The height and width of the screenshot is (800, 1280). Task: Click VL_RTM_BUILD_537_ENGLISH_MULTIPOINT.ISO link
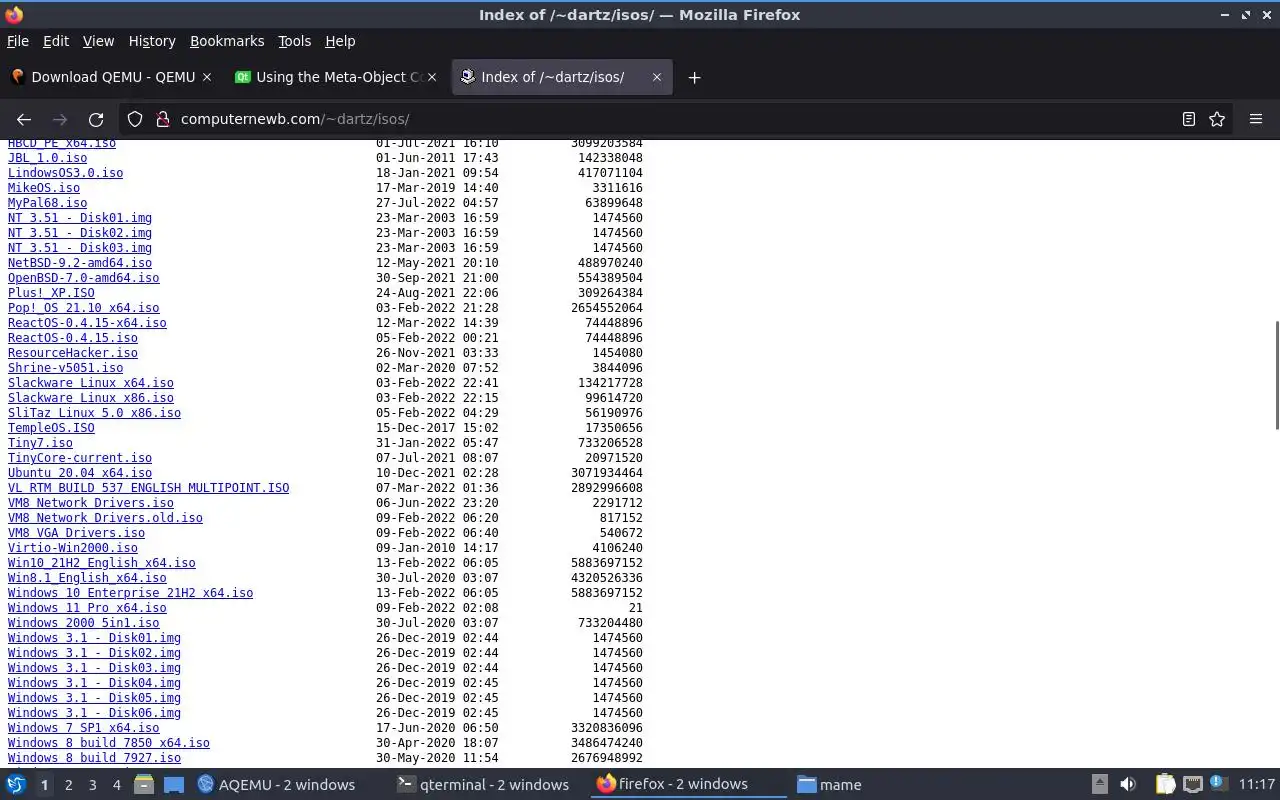tap(148, 488)
